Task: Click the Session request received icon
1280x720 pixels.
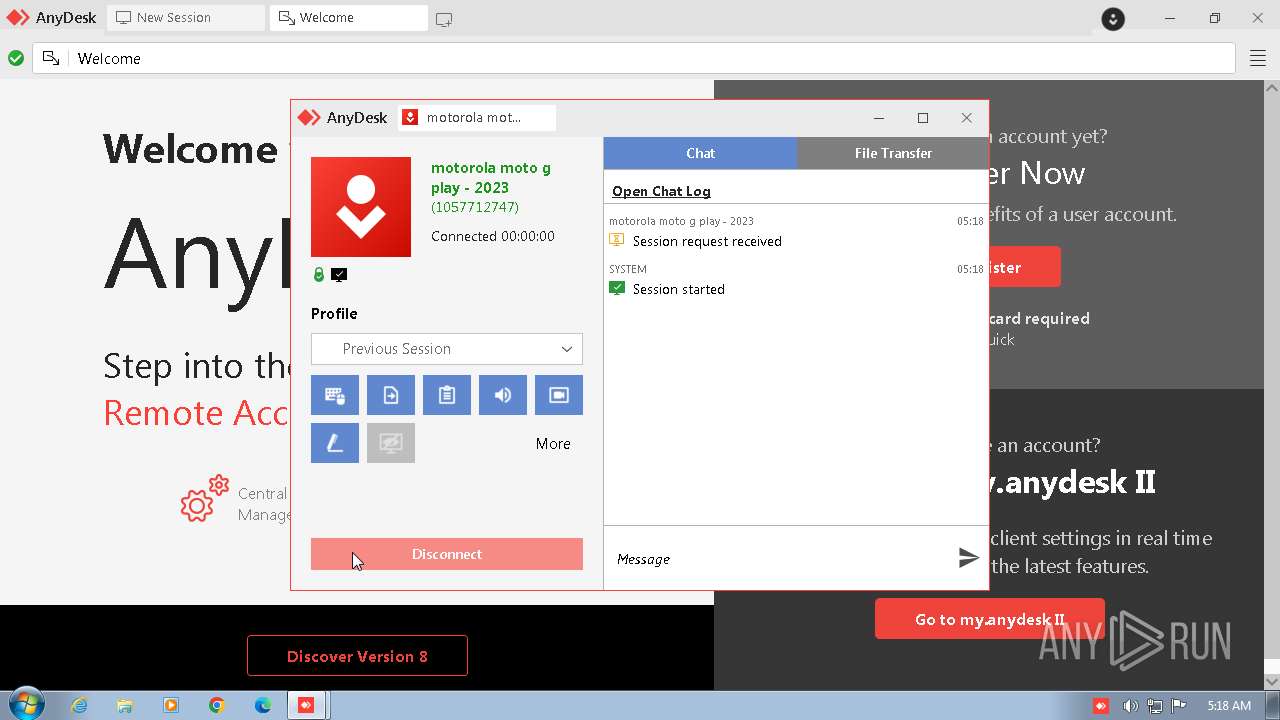Action: [617, 240]
